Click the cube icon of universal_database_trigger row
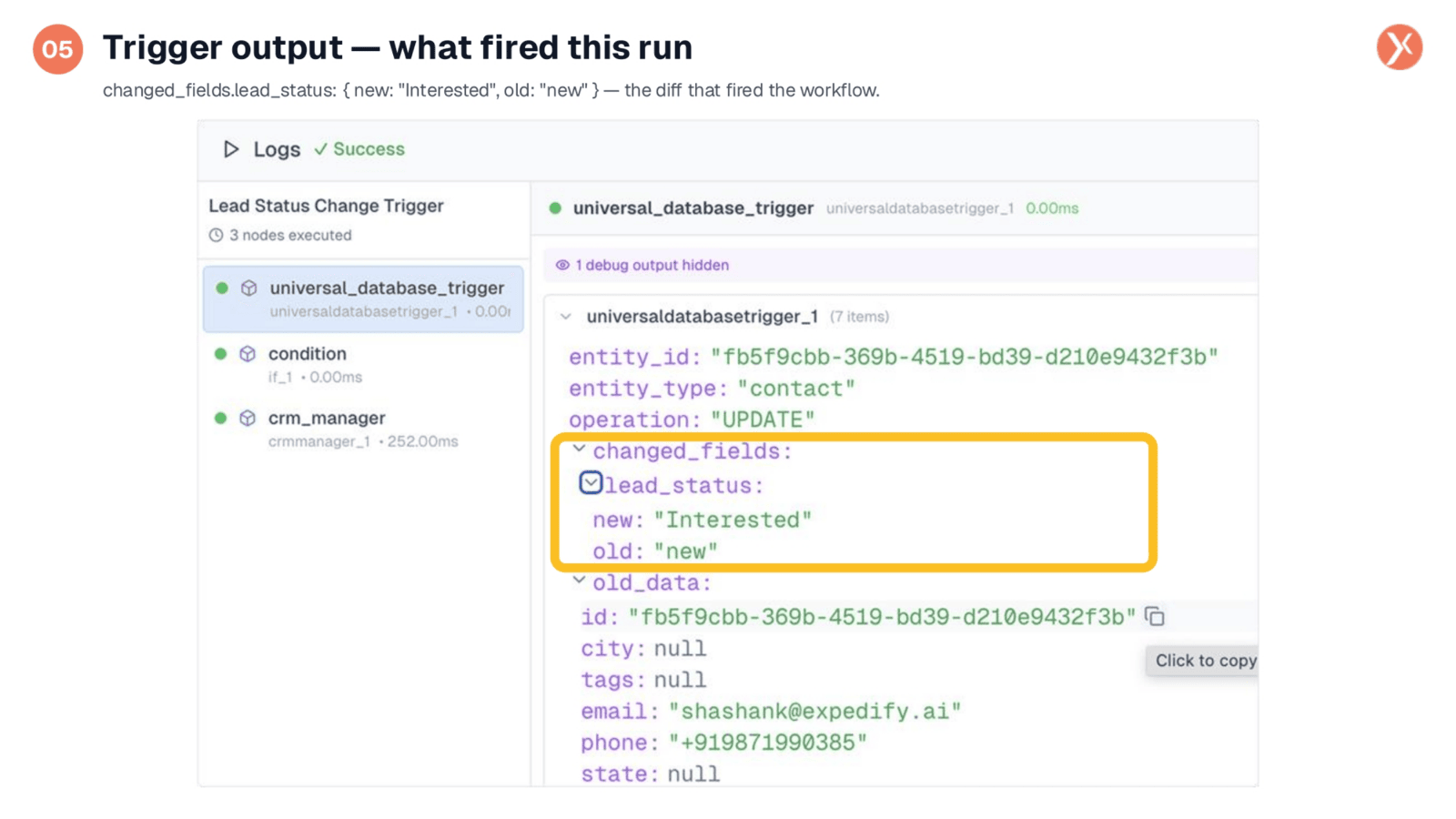 coord(248,288)
